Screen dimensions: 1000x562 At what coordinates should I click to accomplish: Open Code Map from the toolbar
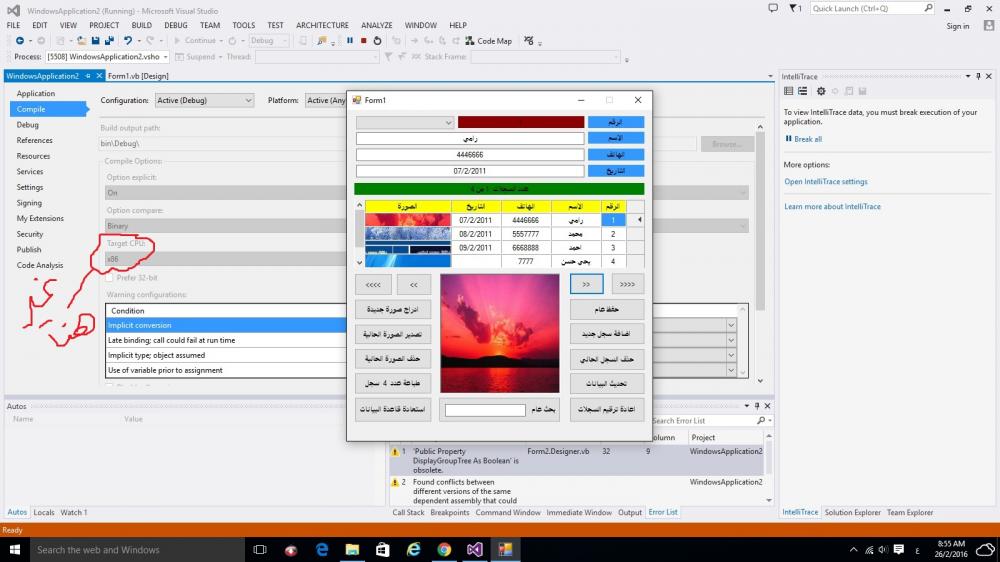[488, 41]
